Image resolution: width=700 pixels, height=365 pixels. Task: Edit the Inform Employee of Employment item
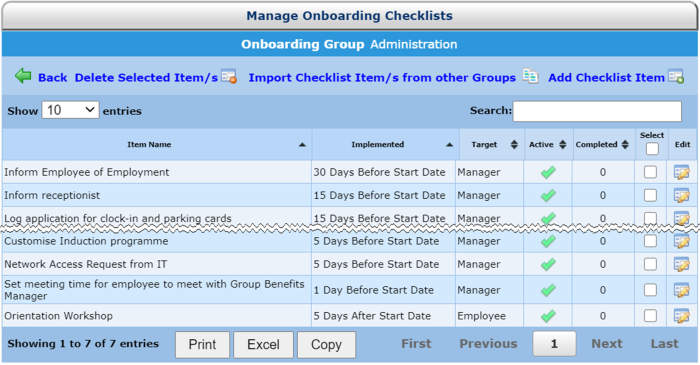(x=682, y=172)
